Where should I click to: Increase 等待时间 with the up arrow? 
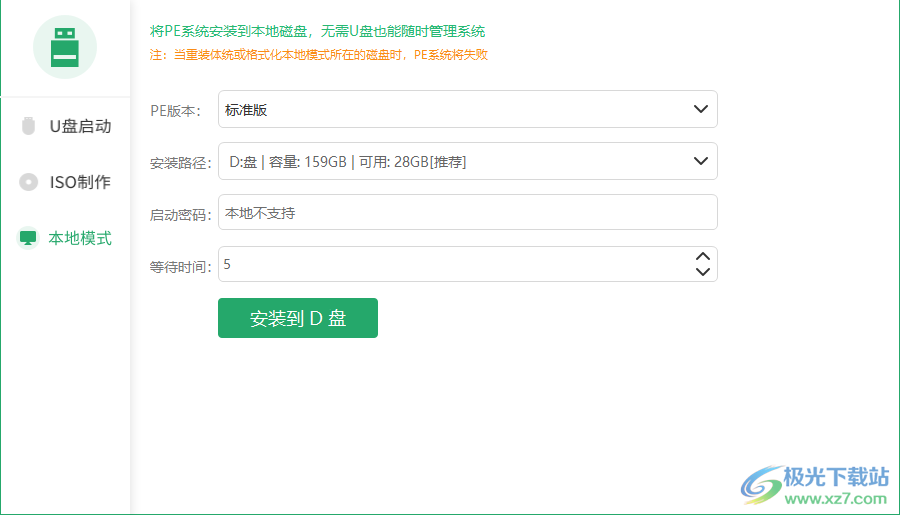coord(702,256)
